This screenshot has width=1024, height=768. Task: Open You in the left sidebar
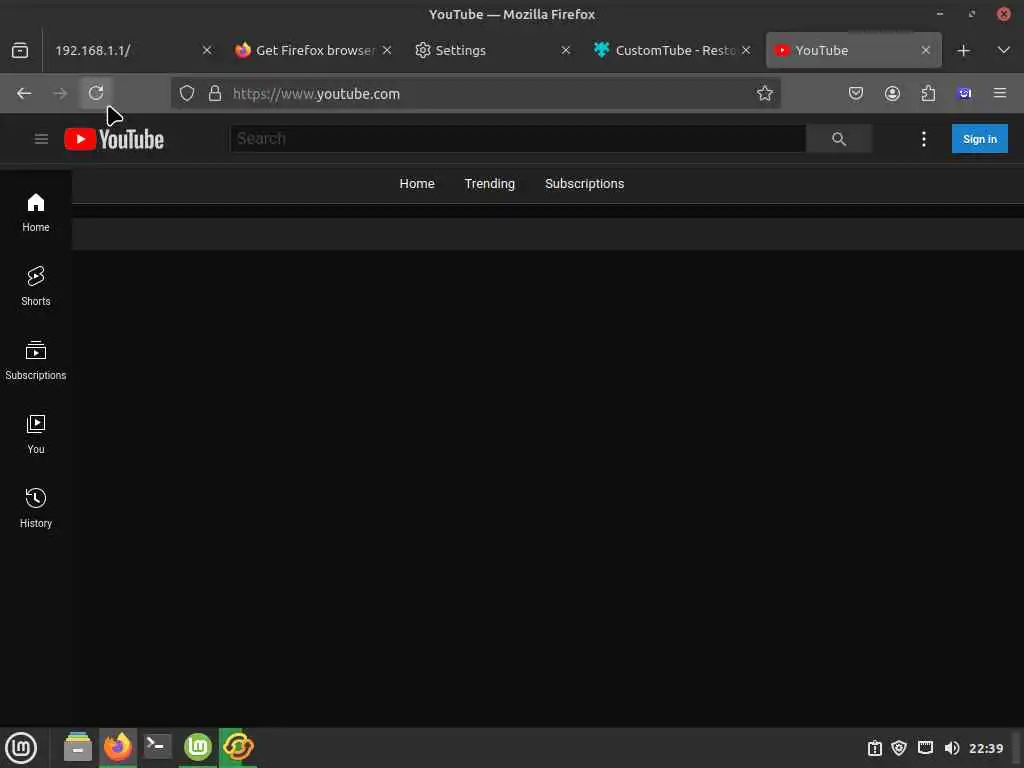coord(36,434)
